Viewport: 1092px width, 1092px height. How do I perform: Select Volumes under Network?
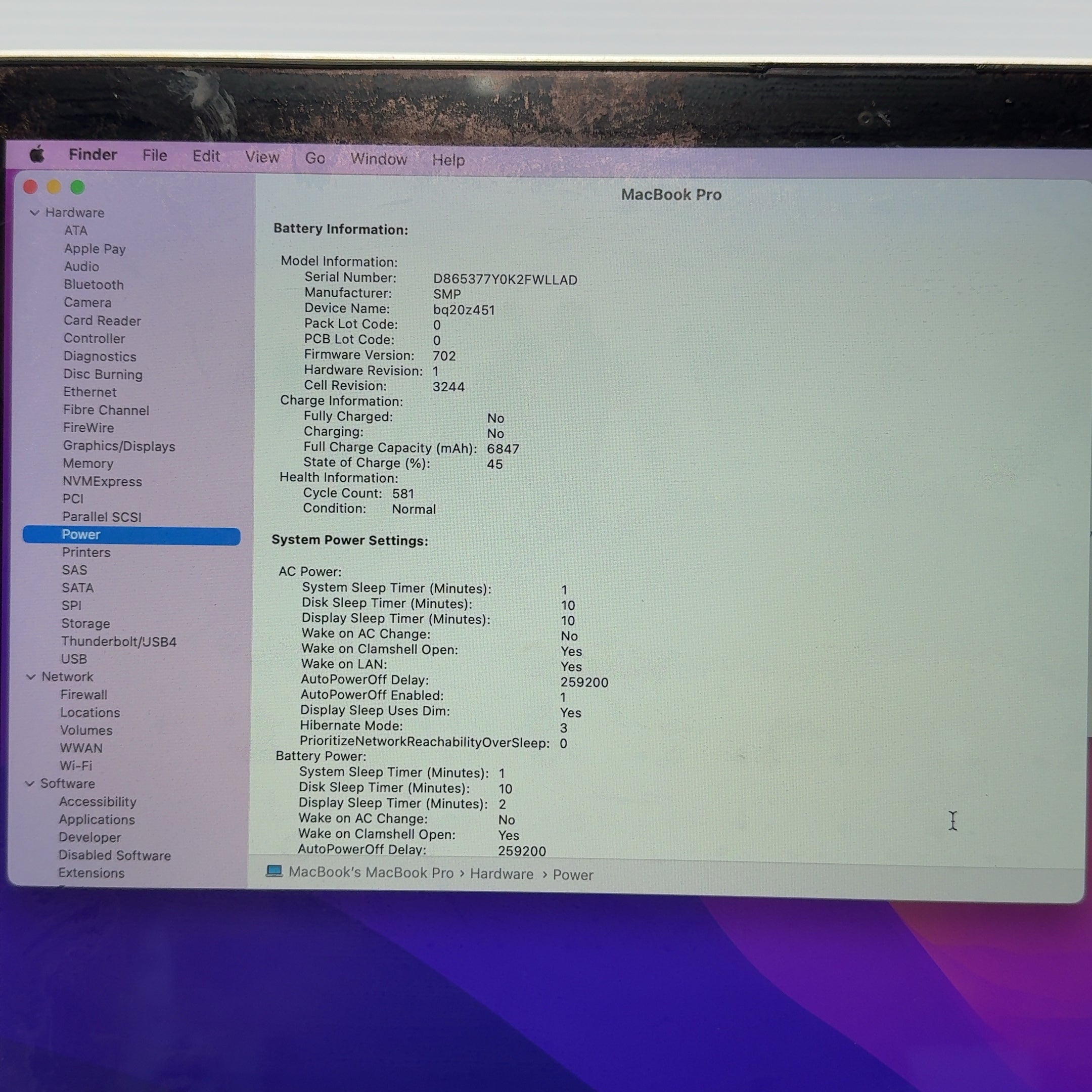pyautogui.click(x=86, y=730)
